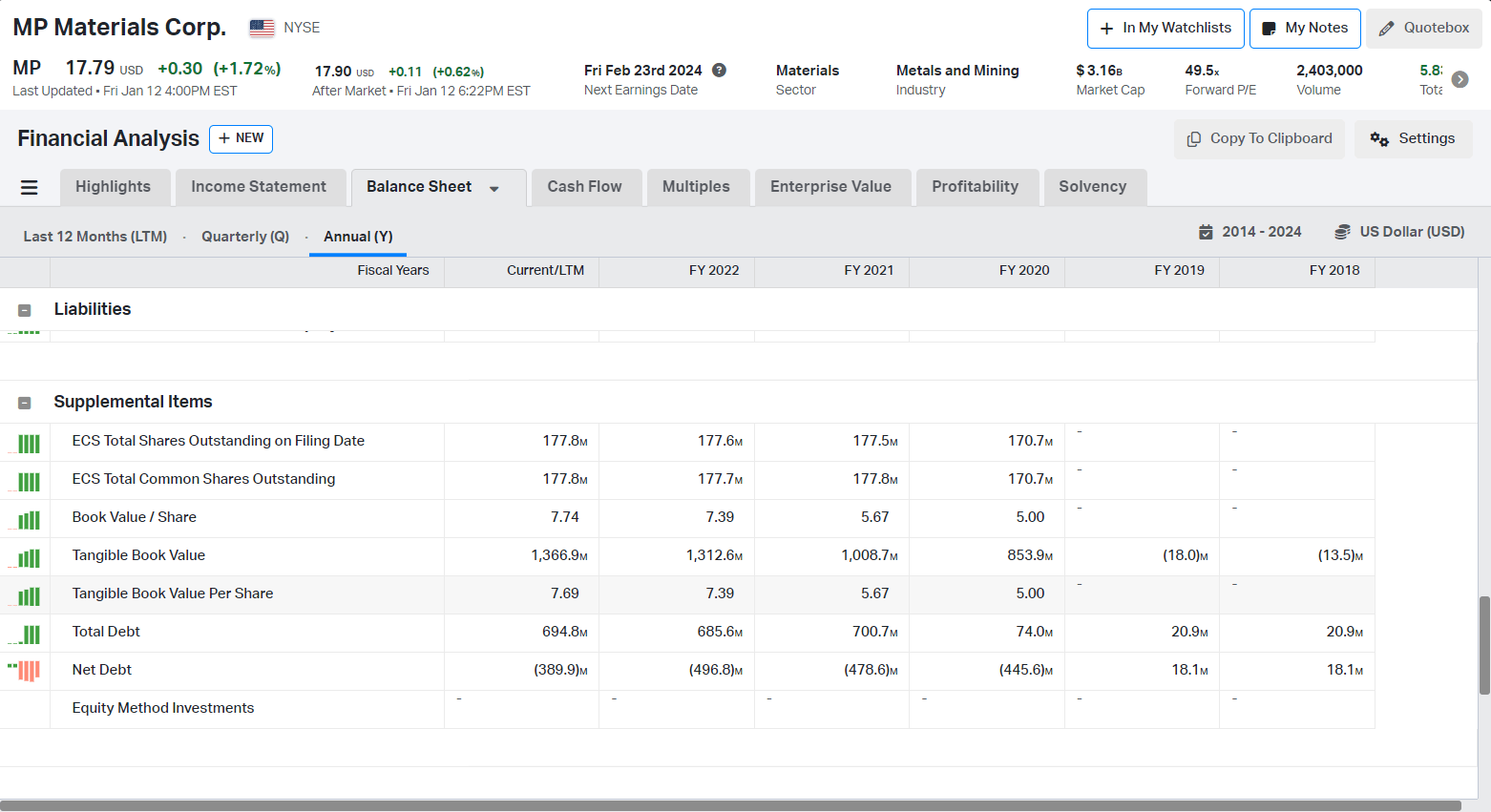1491x812 pixels.
Task: Open the 2014 - 2024 date range selector
Action: point(1249,231)
